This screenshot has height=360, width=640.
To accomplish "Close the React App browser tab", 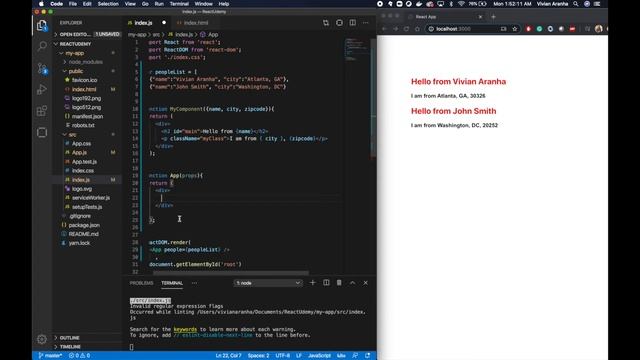I will click(x=480, y=17).
